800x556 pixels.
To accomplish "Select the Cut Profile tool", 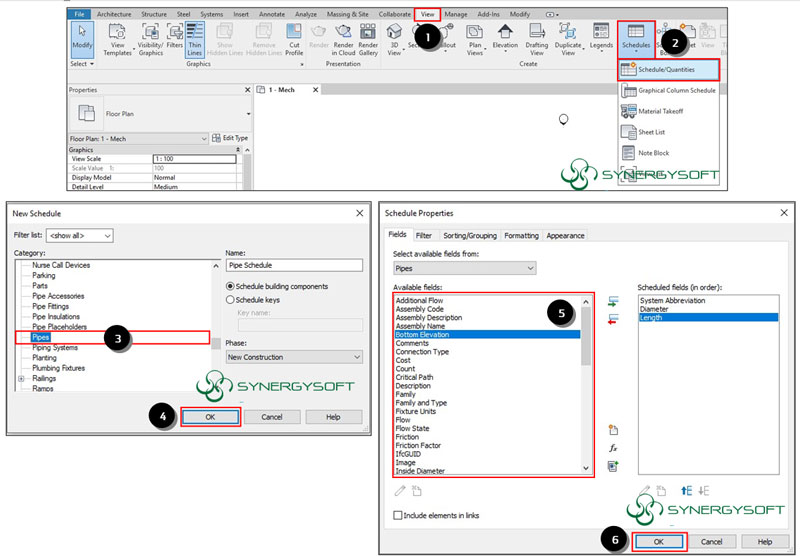I will 294,40.
